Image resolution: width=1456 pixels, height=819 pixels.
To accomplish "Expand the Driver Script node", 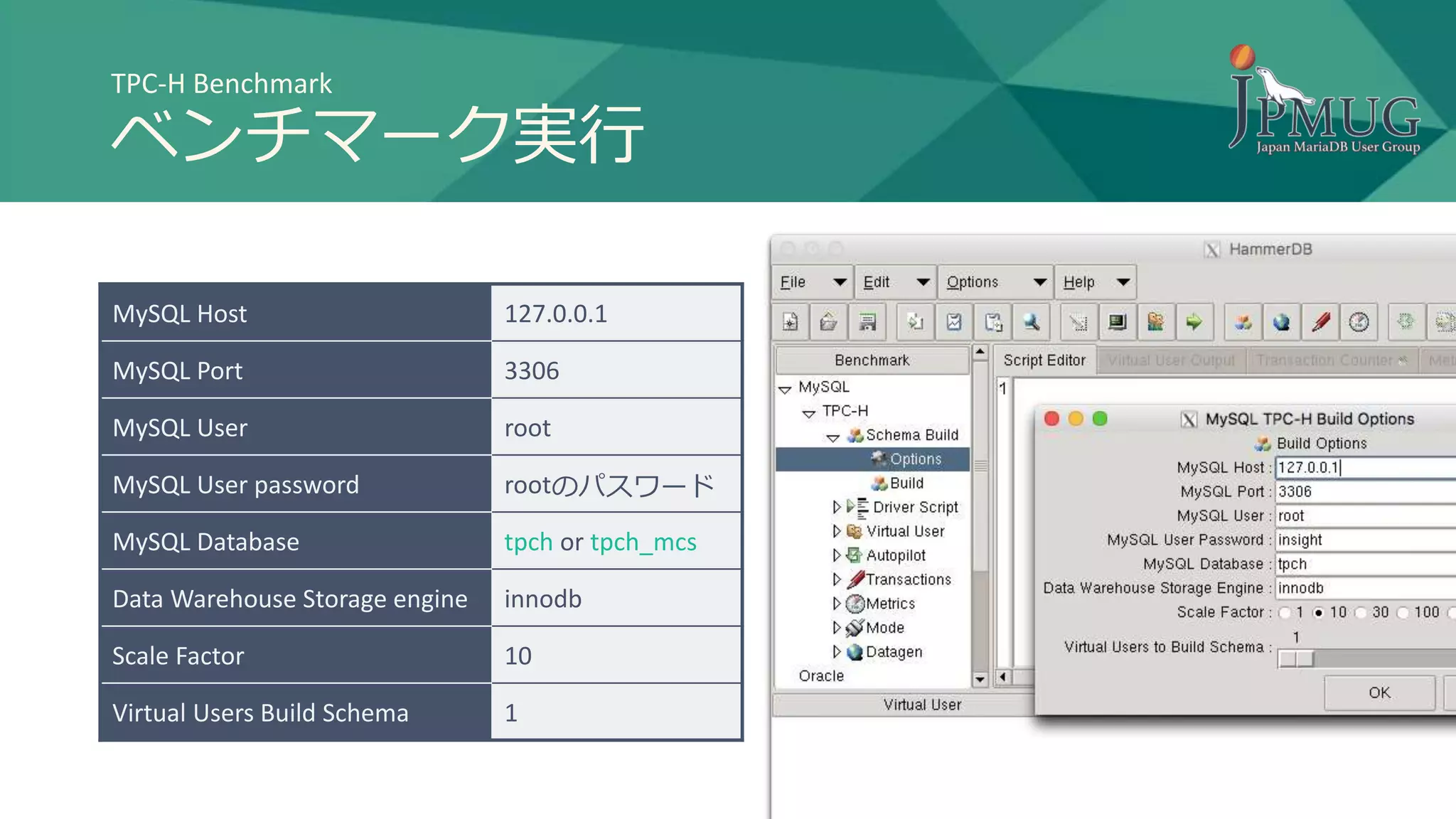I will click(837, 507).
